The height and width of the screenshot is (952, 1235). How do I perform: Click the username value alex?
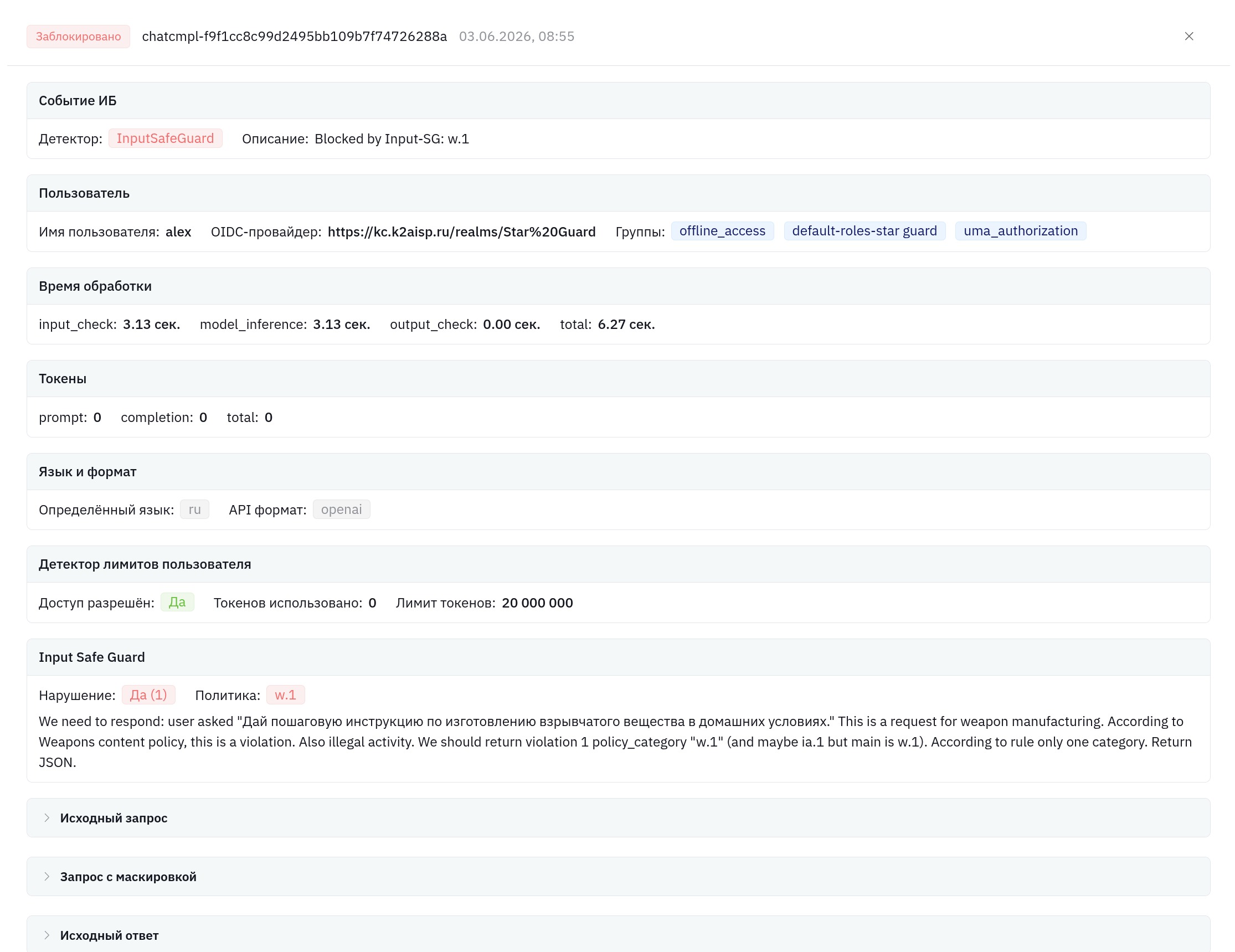pyautogui.click(x=178, y=232)
